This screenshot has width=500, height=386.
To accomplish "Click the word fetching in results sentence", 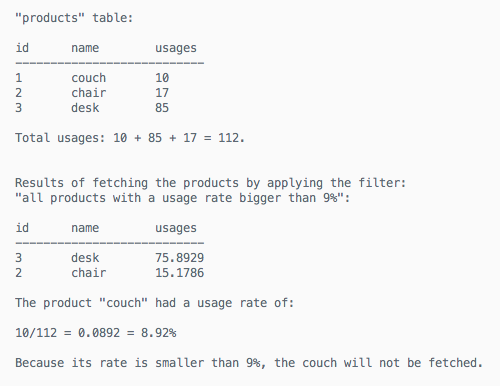I will pyautogui.click(x=120, y=183).
